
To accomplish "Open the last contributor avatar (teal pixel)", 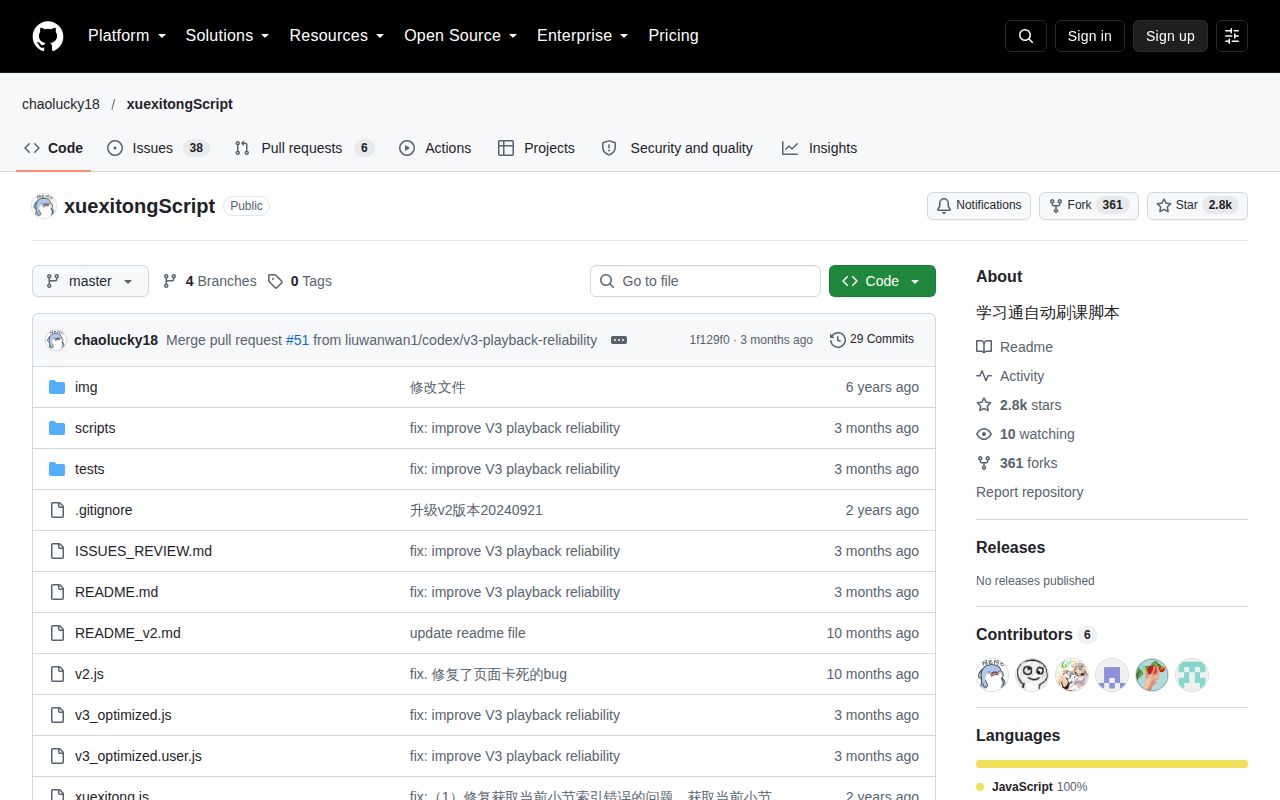I will click(x=1192, y=675).
